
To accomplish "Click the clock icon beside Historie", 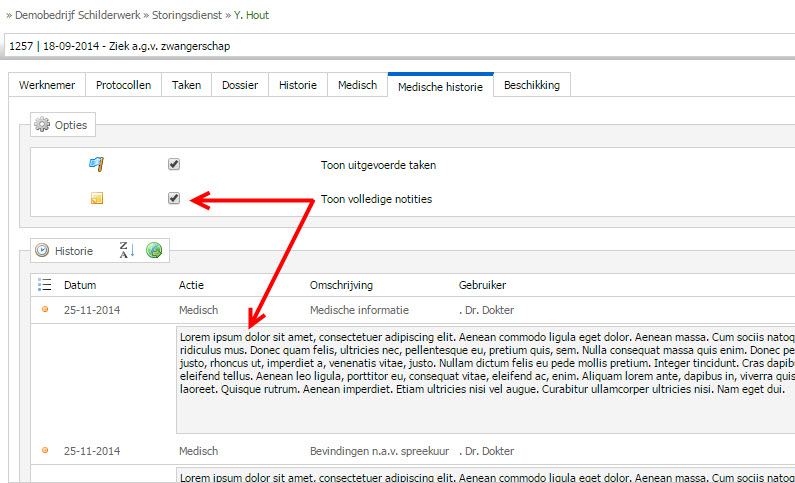I will point(42,250).
